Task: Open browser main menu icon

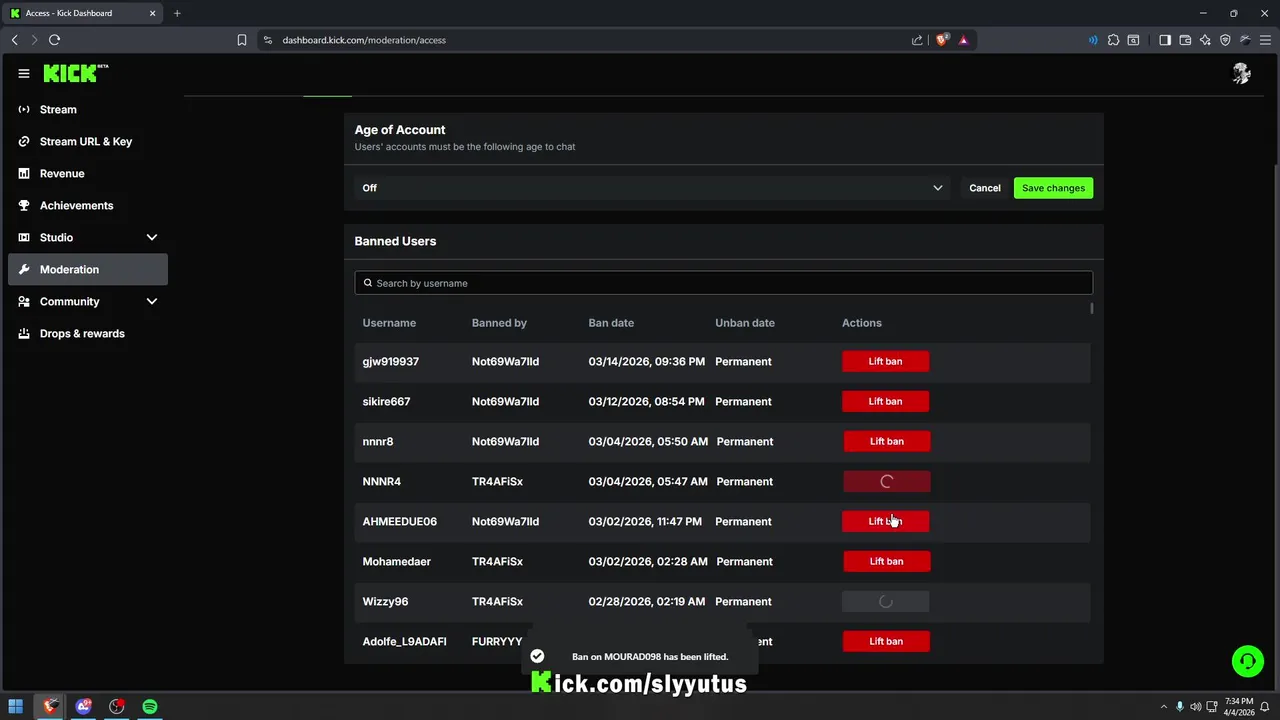Action: (1265, 40)
